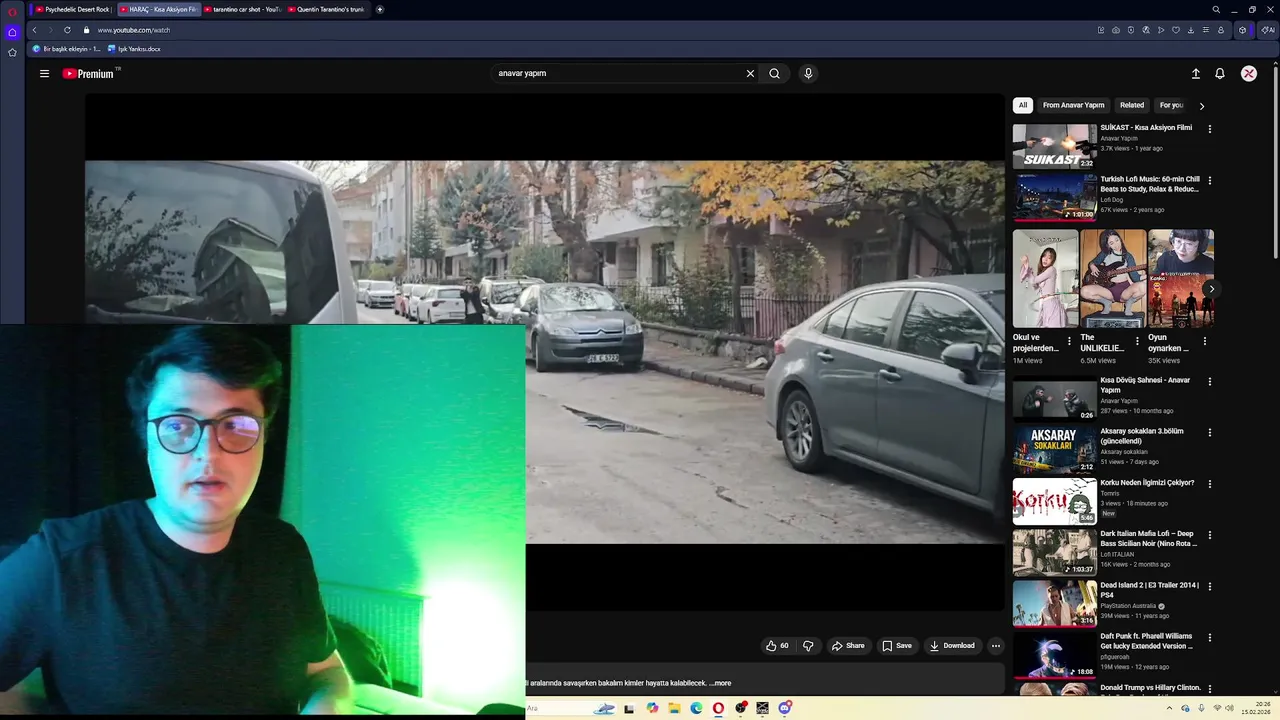
Task: Open options for Kısa Dövüş Sahnesi video
Action: [1210, 382]
